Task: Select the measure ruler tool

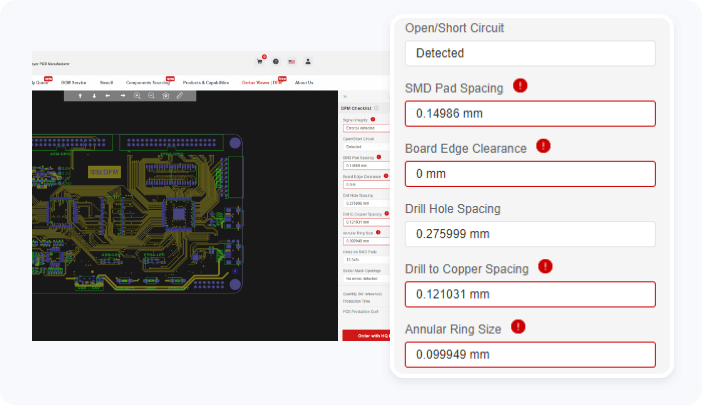Action: (x=180, y=96)
